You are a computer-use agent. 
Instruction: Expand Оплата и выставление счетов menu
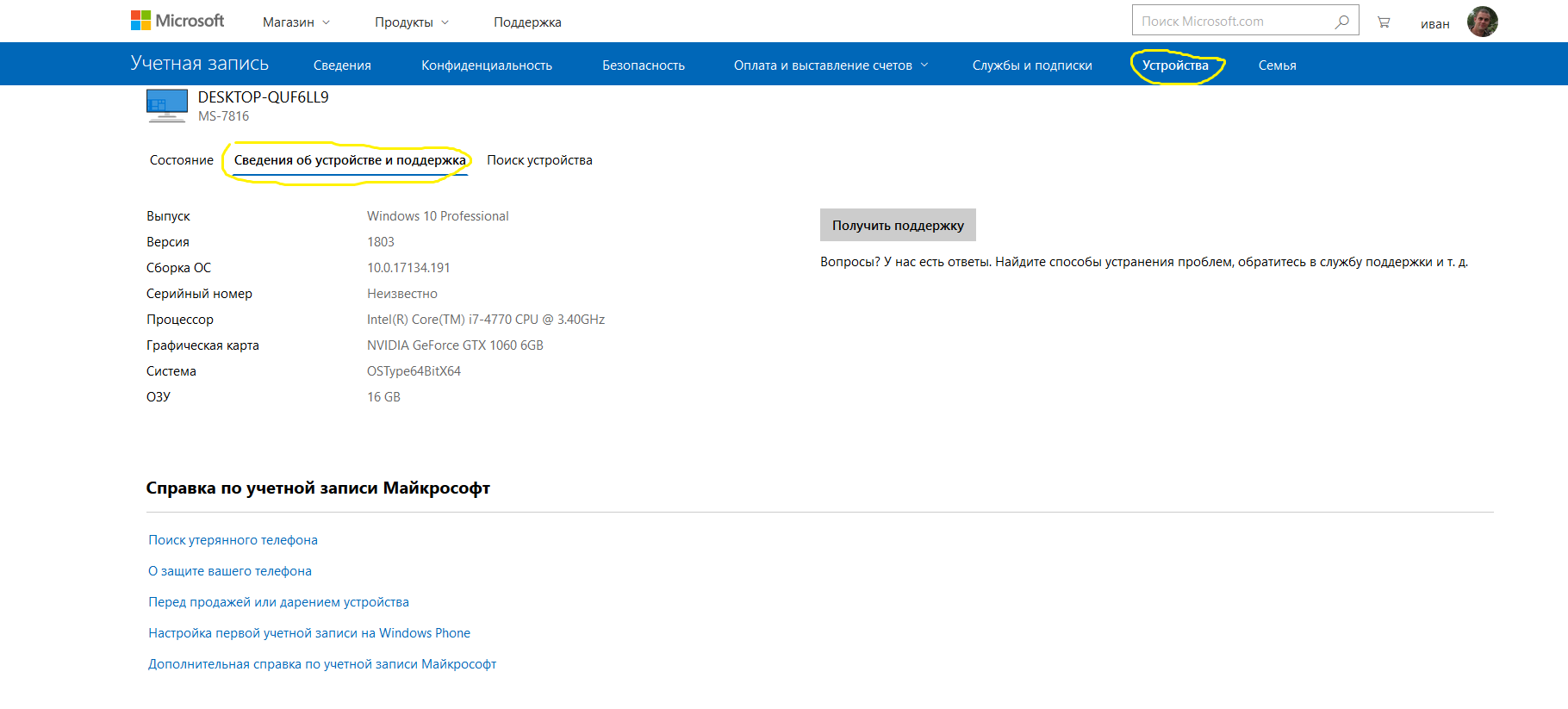831,65
